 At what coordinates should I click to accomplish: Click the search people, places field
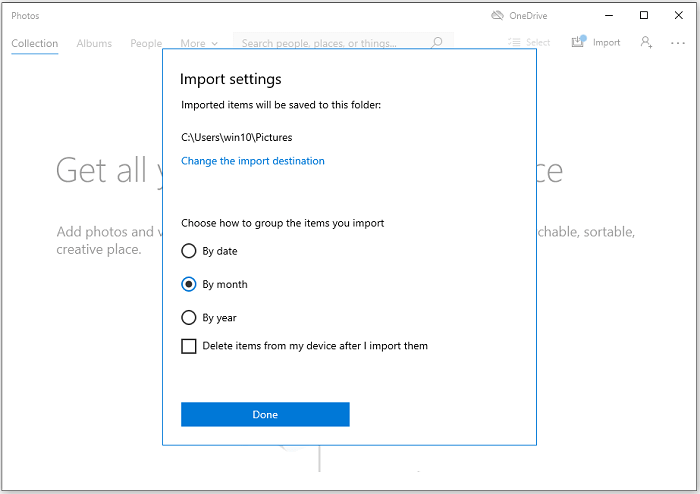(x=330, y=43)
